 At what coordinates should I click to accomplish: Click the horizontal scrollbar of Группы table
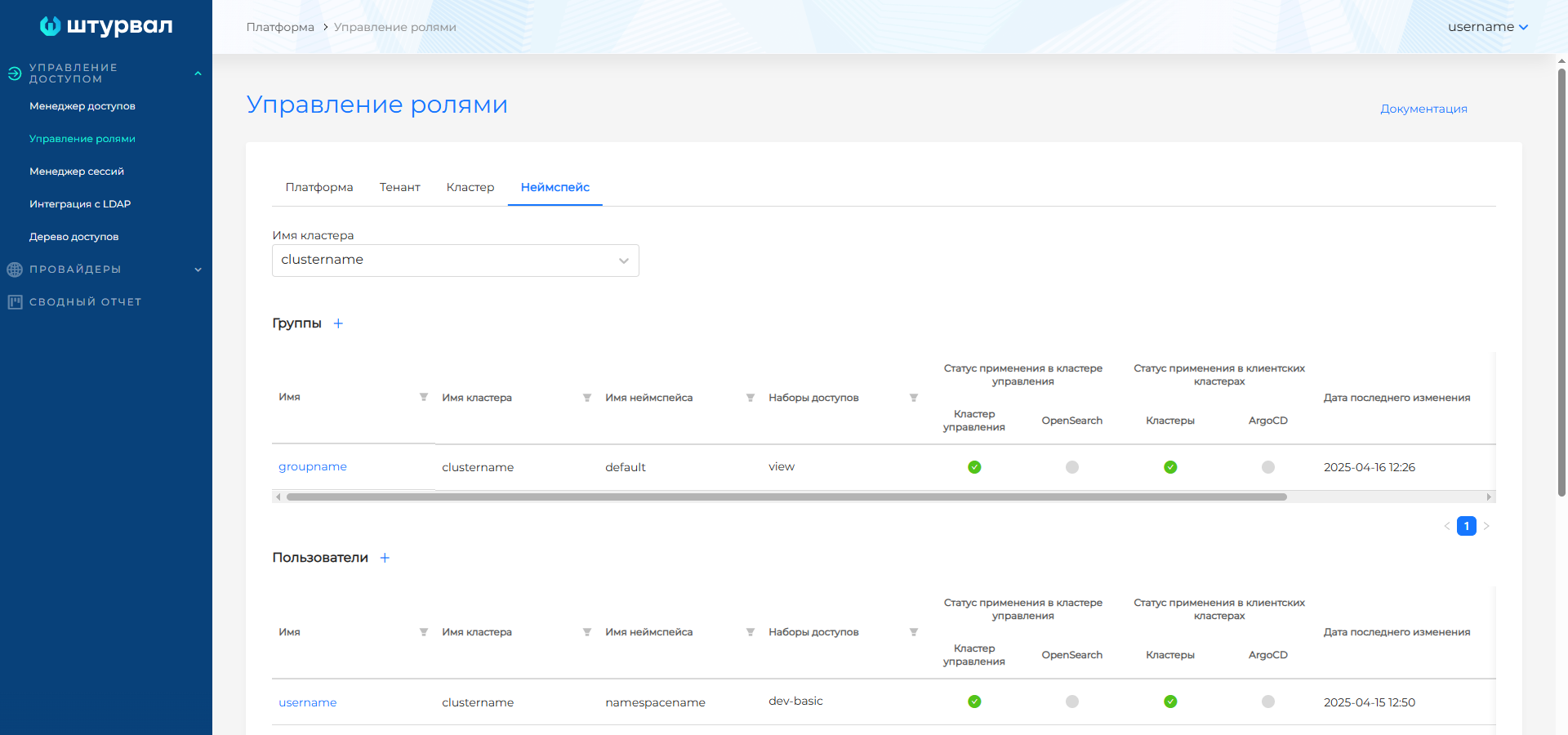tap(786, 497)
